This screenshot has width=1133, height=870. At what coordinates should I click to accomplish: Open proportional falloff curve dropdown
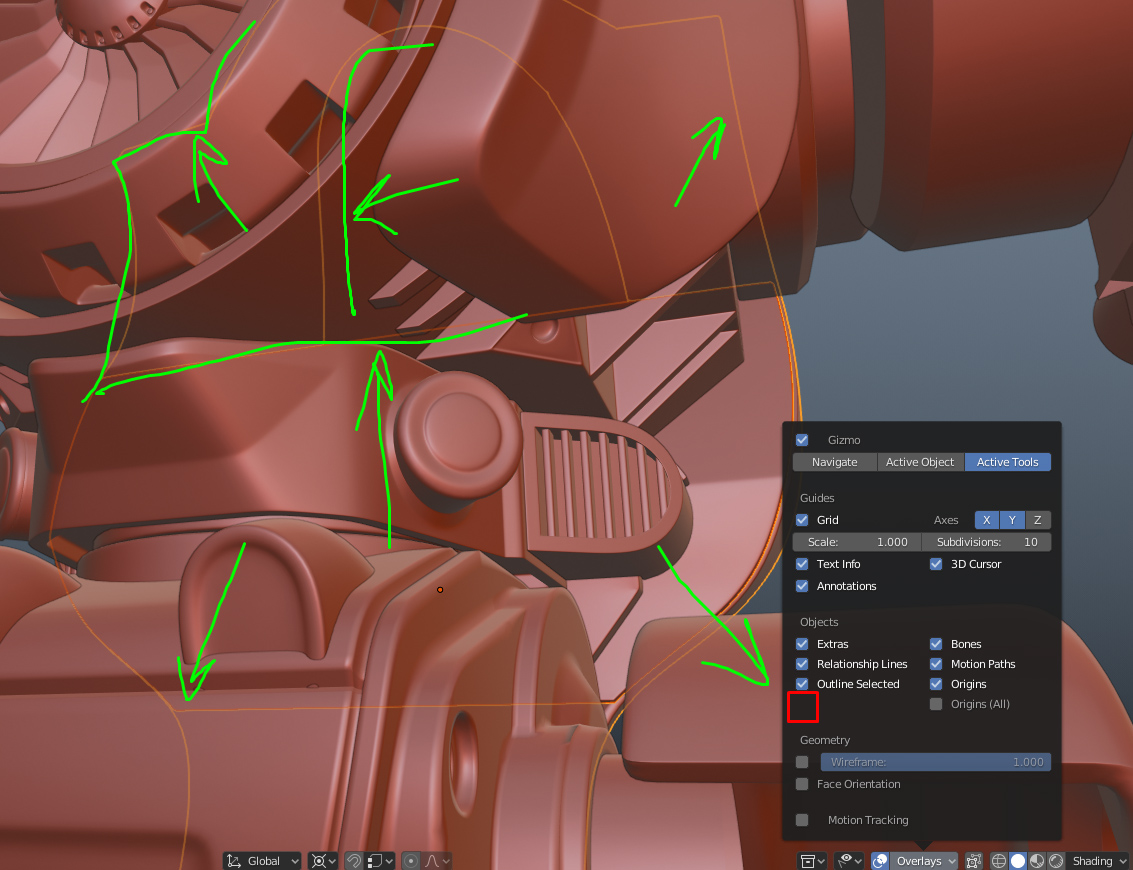click(436, 861)
